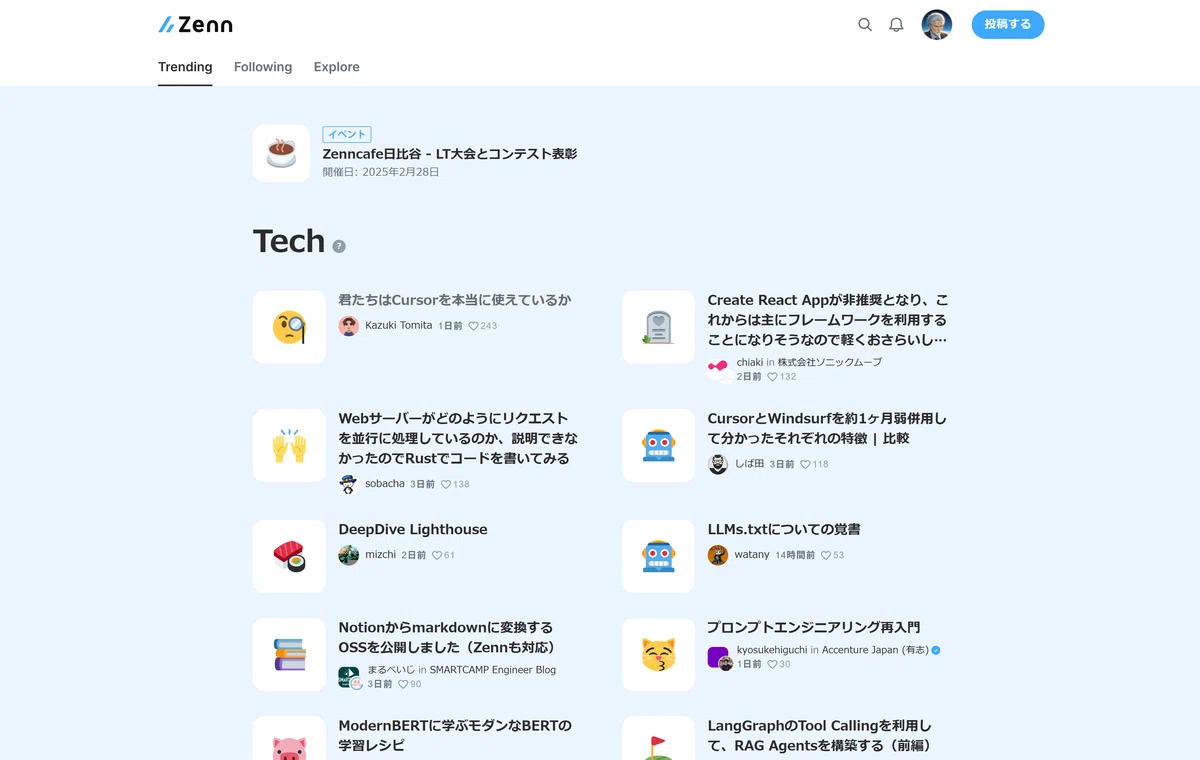Click しば田's avatar
The image size is (1200, 760).
(x=718, y=464)
